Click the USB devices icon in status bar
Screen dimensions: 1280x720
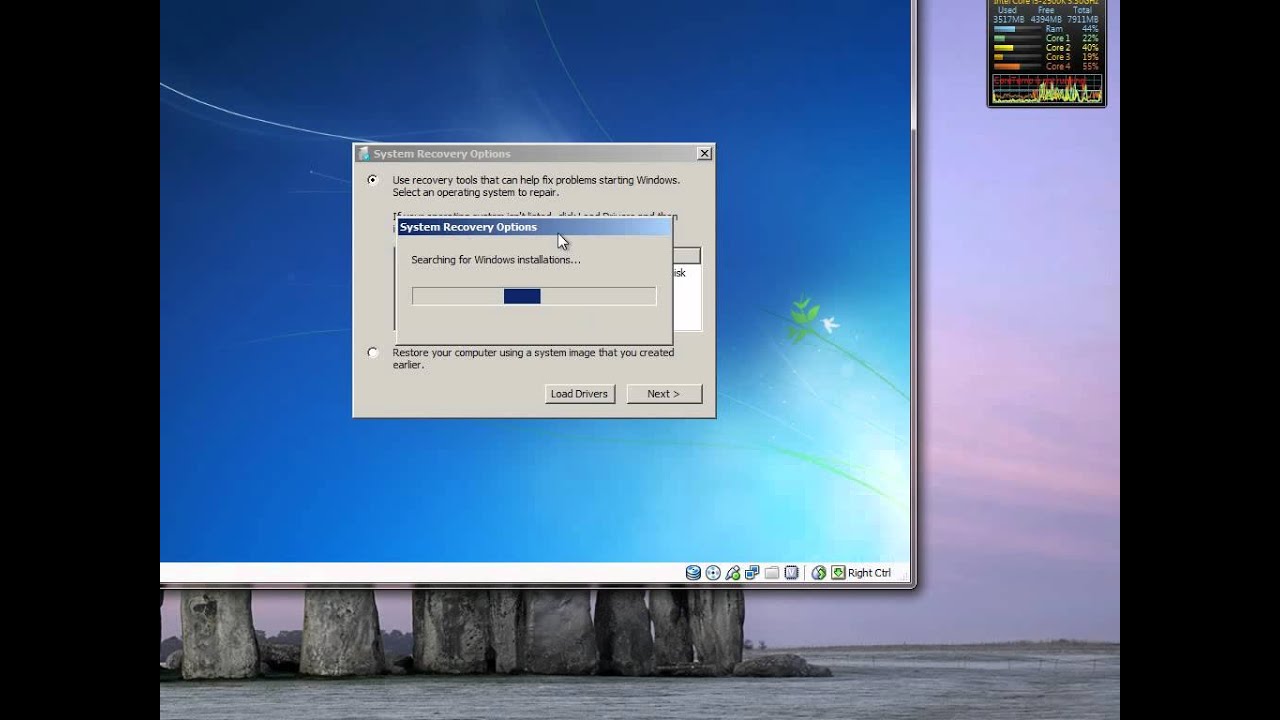733,573
